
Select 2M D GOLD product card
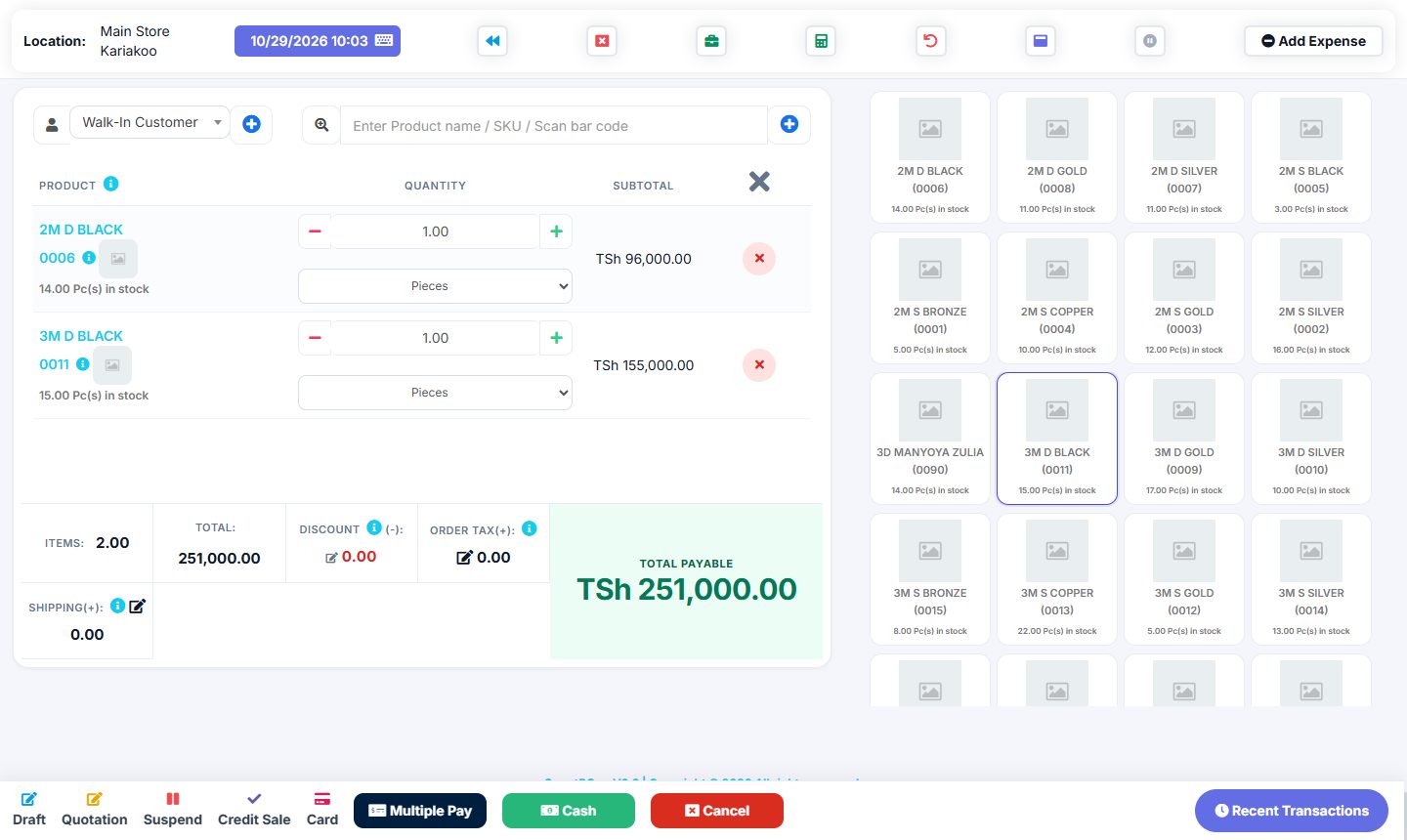1057,158
